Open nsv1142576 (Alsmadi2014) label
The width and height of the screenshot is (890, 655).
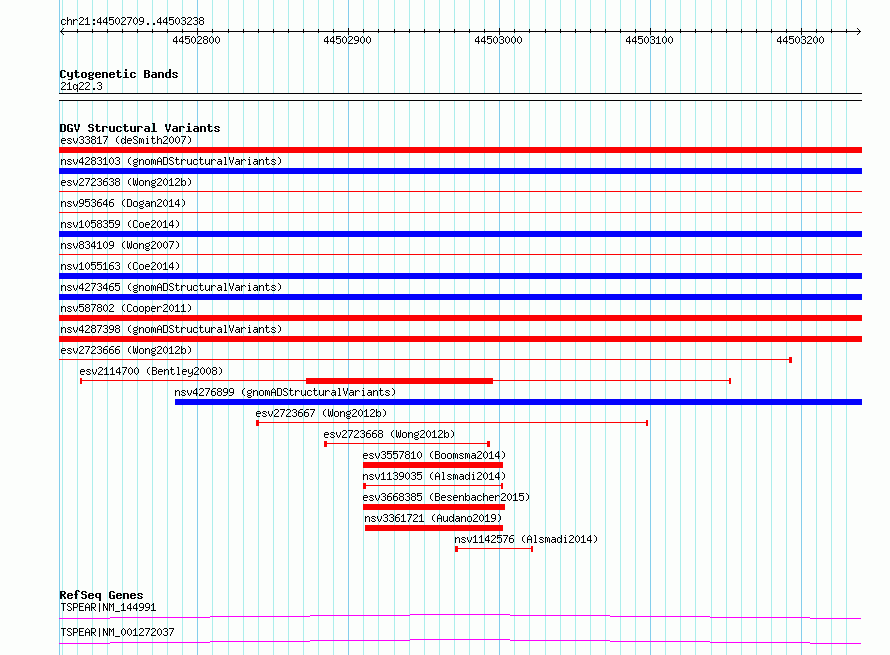click(526, 539)
